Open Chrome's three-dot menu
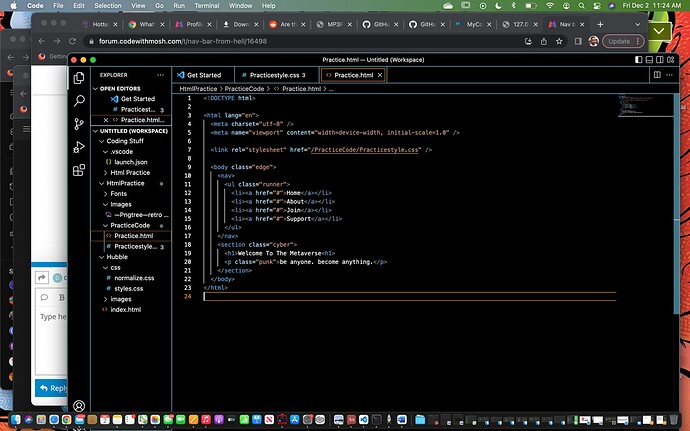Screen dimensions: 690x431 pos(638,41)
